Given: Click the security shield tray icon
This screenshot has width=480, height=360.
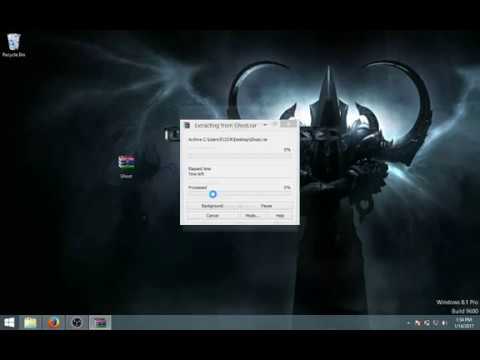Looking at the screenshot, I should (x=435, y=323).
